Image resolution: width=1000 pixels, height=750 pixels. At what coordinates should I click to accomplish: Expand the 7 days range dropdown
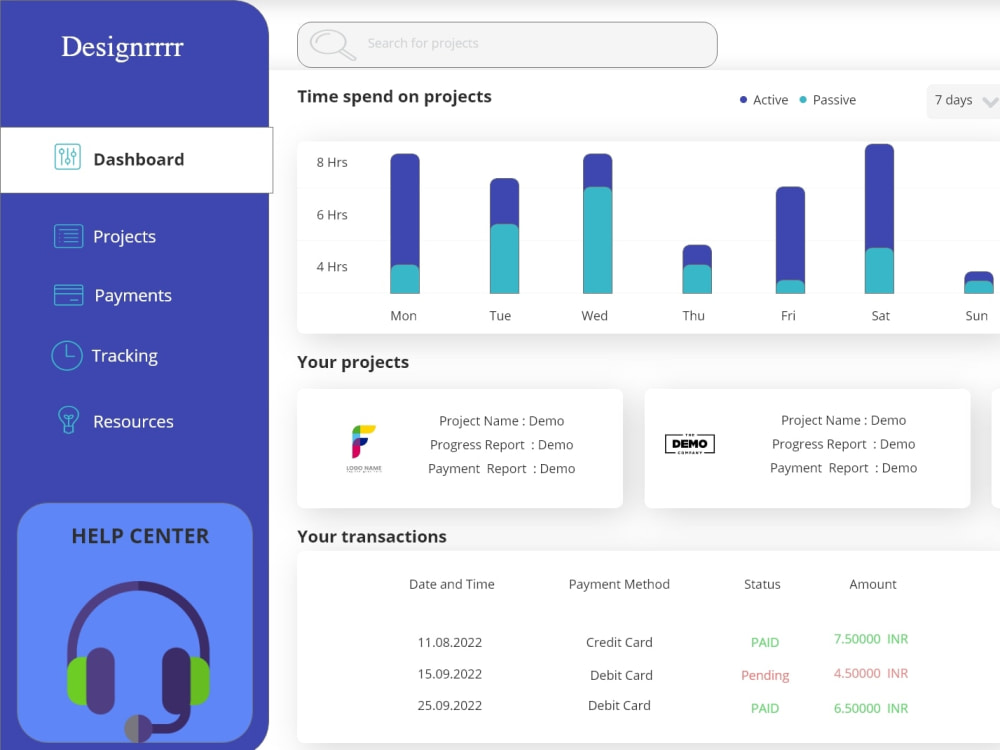[963, 101]
